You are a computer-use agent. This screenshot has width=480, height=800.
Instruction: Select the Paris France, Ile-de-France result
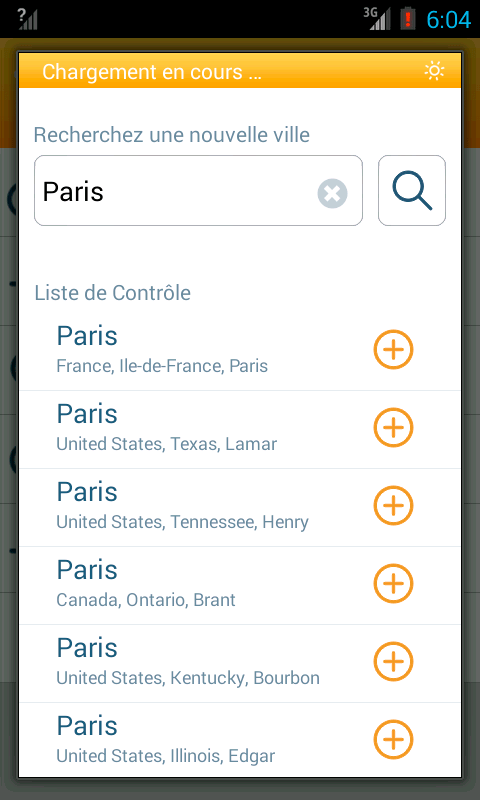(x=240, y=352)
